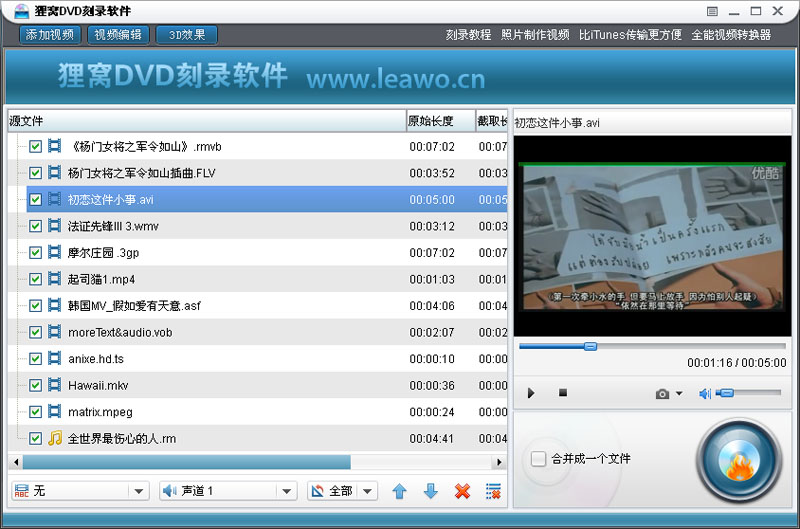800x529 pixels.
Task: Open 照片制作视频 link
Action: pos(535,35)
